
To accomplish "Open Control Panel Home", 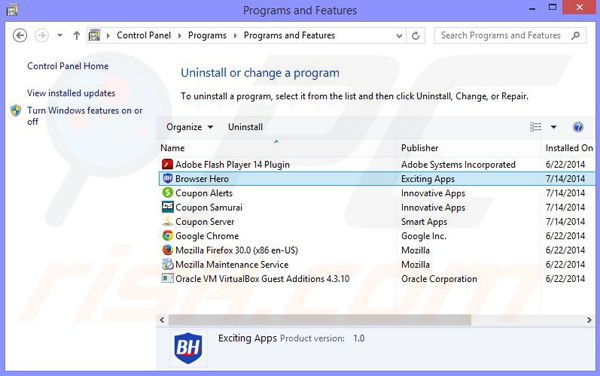I will click(x=68, y=66).
